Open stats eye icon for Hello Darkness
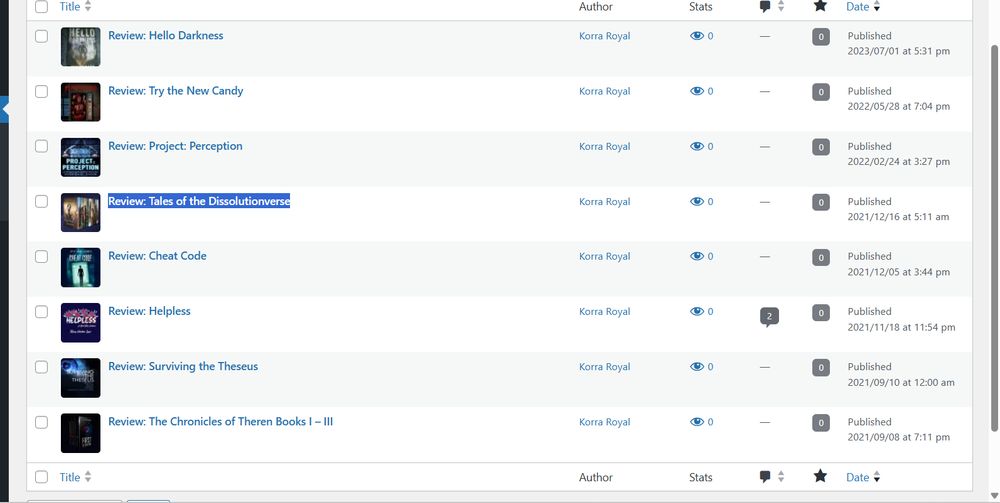Viewport: 1000px width, 503px height. 696,36
